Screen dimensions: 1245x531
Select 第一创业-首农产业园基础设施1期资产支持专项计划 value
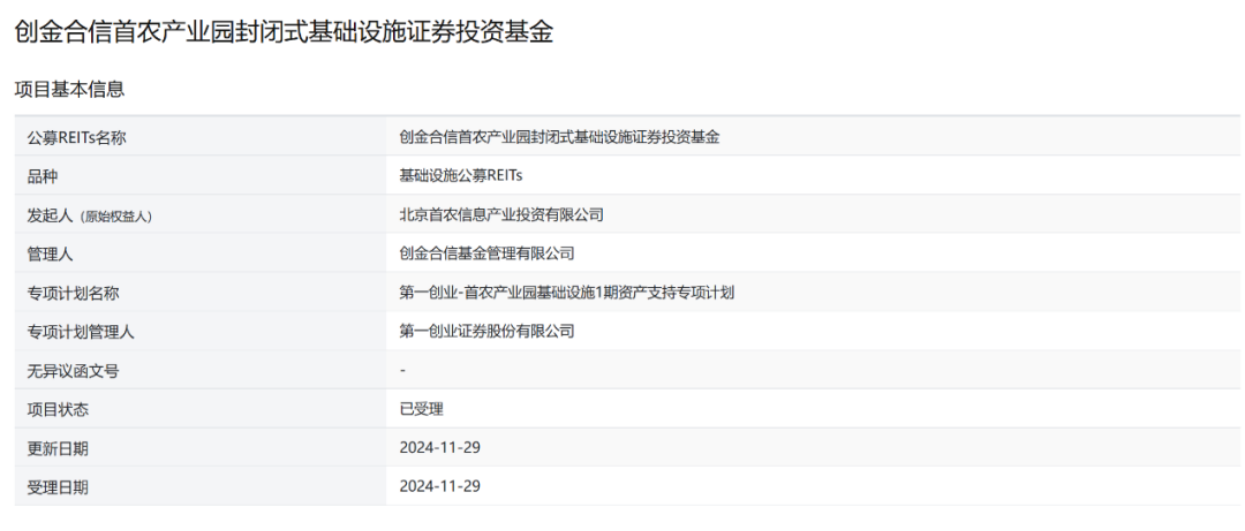coord(567,293)
